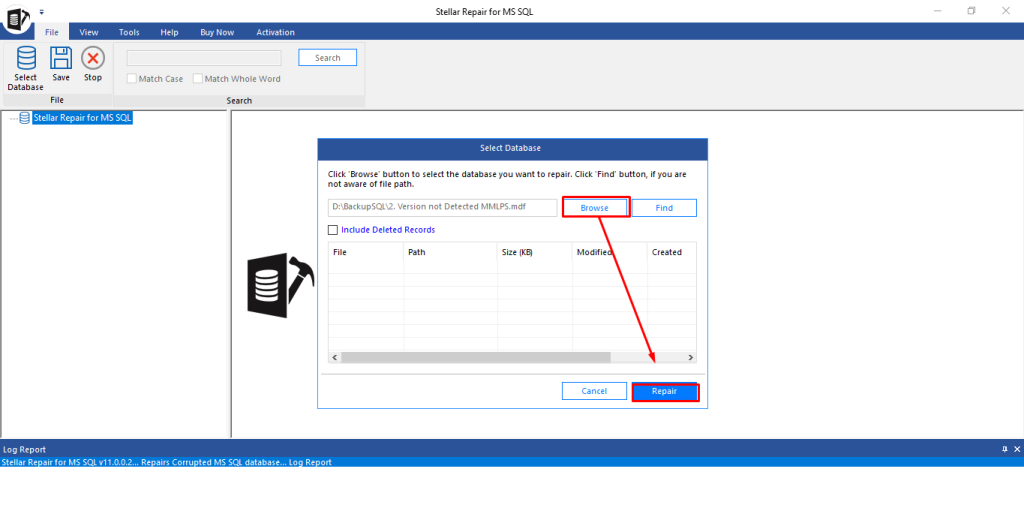Open the Activation tab
This screenshot has height=517, width=1024.
coord(275,32)
